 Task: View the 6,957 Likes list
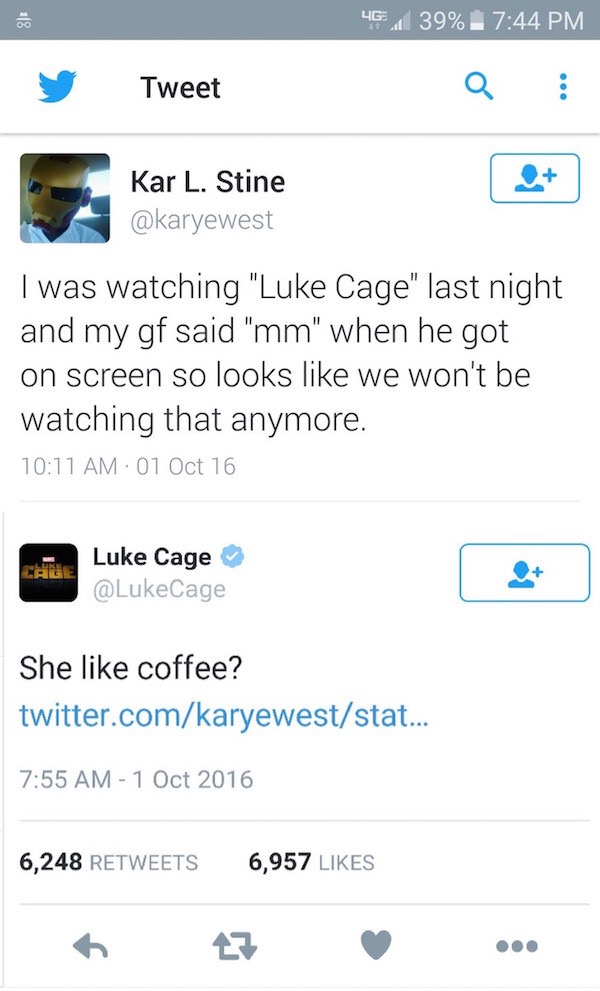(x=311, y=862)
